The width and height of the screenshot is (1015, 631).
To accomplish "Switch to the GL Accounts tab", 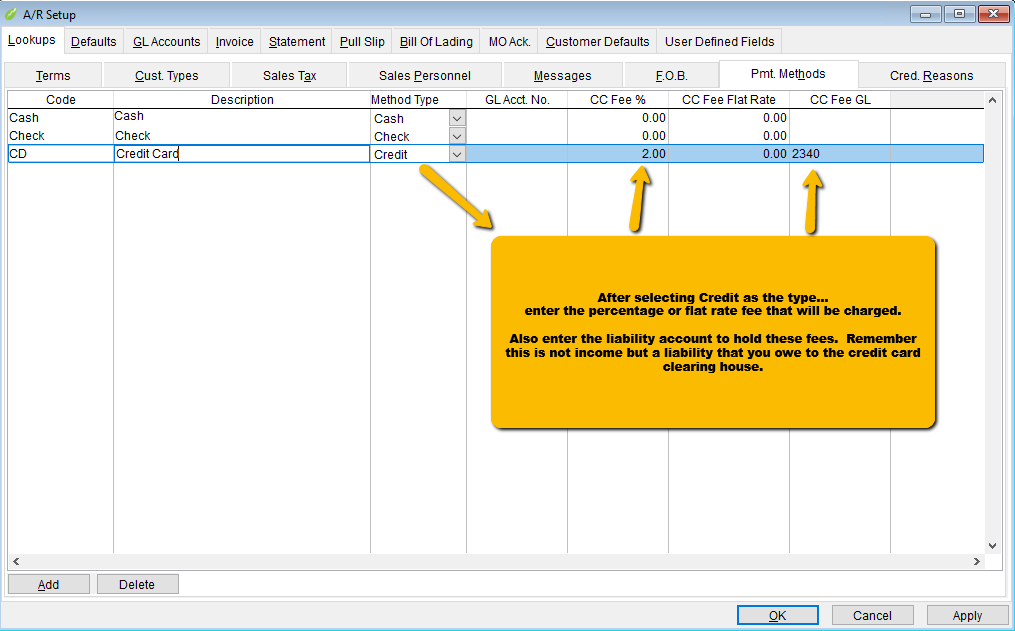I will (166, 42).
